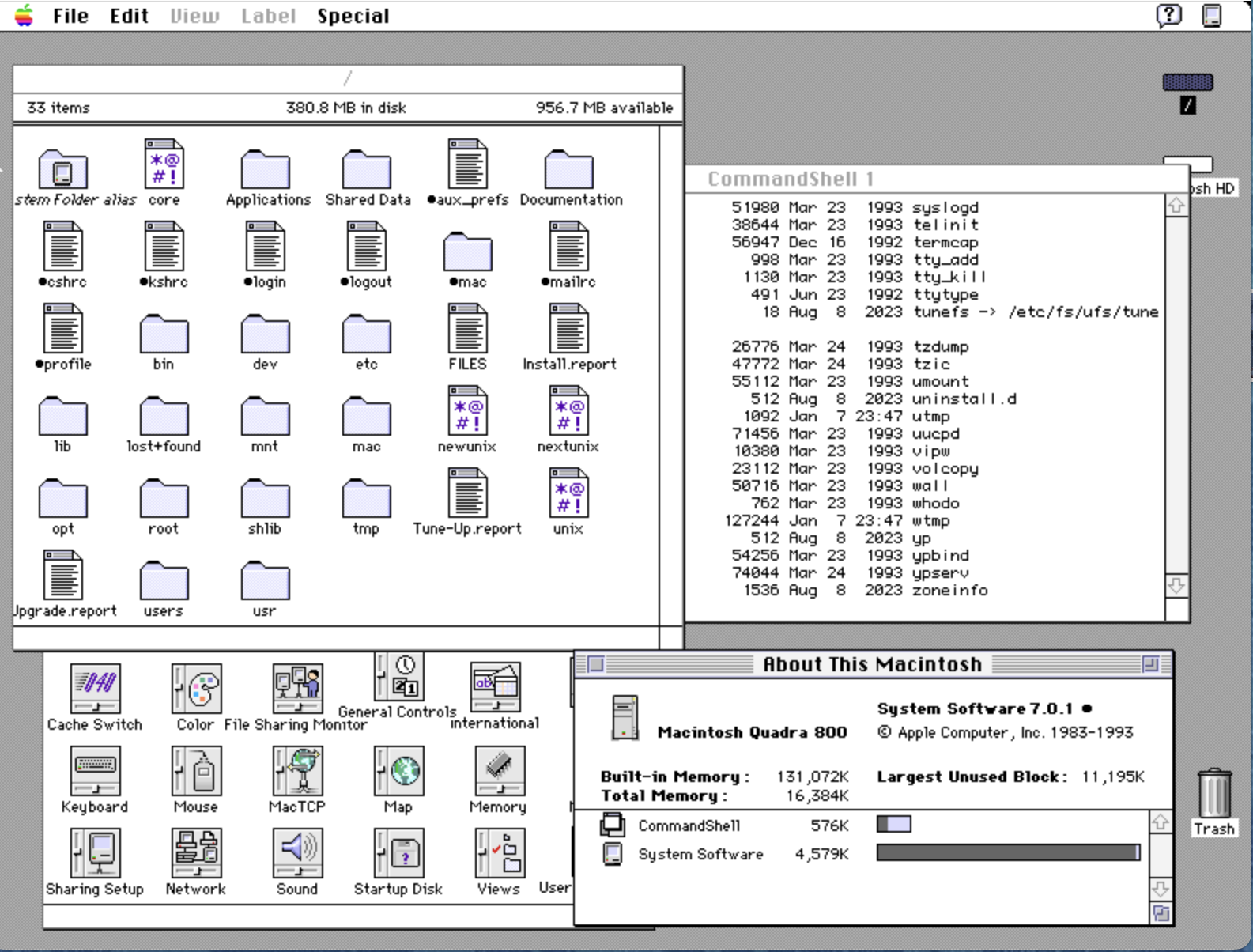Open the Tune-Up.report document
The image size is (1253, 952).
[468, 493]
